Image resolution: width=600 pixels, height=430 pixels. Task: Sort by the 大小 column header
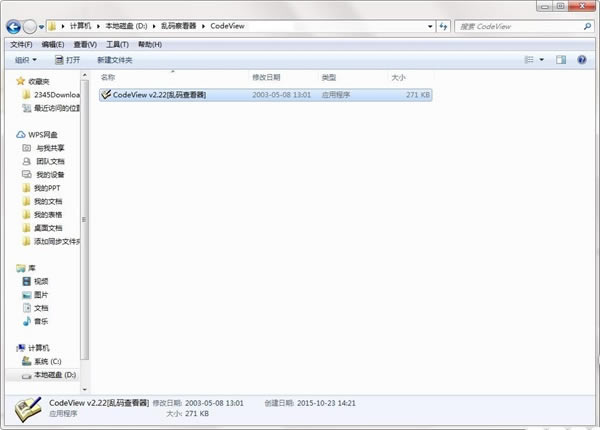coord(398,77)
